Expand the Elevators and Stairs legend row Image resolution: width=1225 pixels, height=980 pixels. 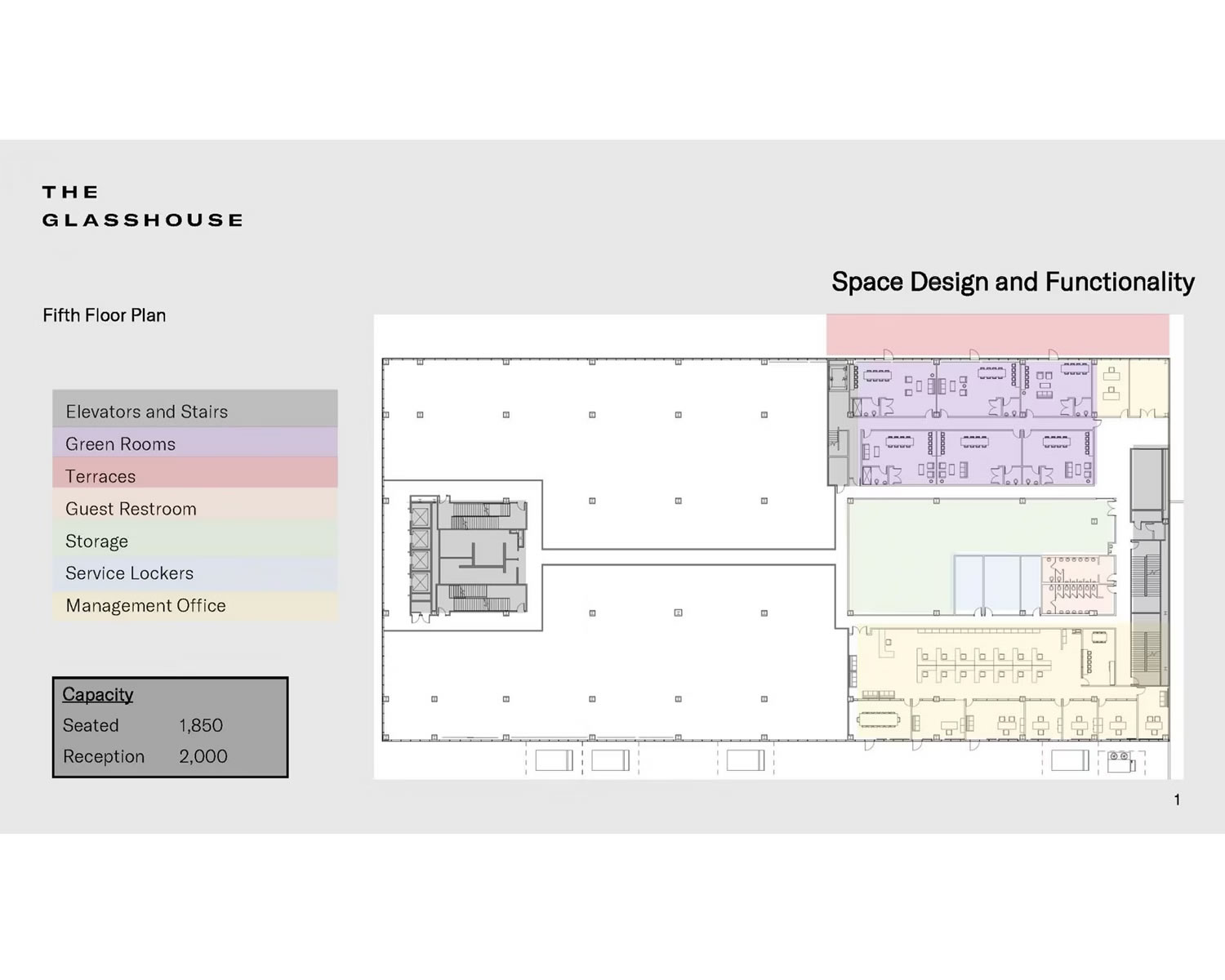click(x=147, y=411)
